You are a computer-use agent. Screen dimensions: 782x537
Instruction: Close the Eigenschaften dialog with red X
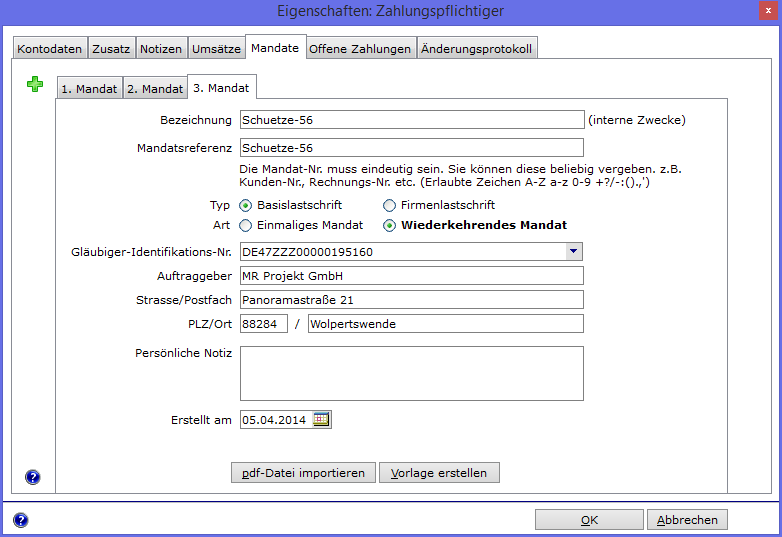(768, 10)
